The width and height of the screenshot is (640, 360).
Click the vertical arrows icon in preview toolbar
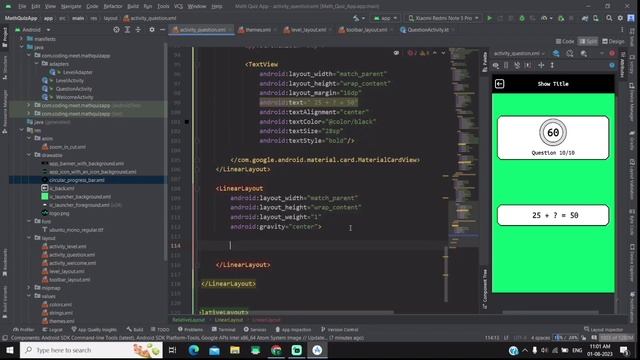552,65
